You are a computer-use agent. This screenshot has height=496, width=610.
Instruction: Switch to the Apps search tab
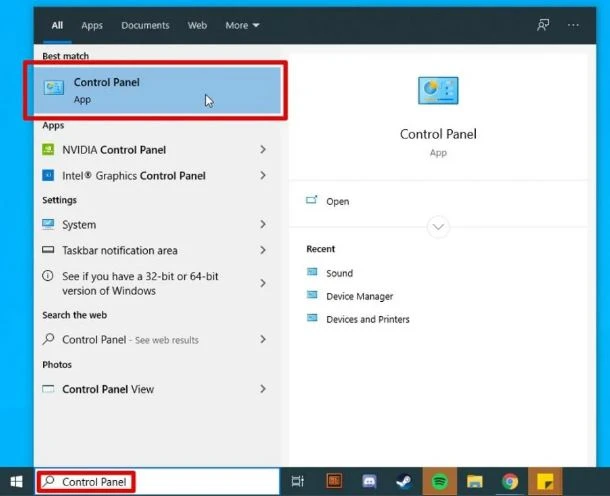point(92,25)
